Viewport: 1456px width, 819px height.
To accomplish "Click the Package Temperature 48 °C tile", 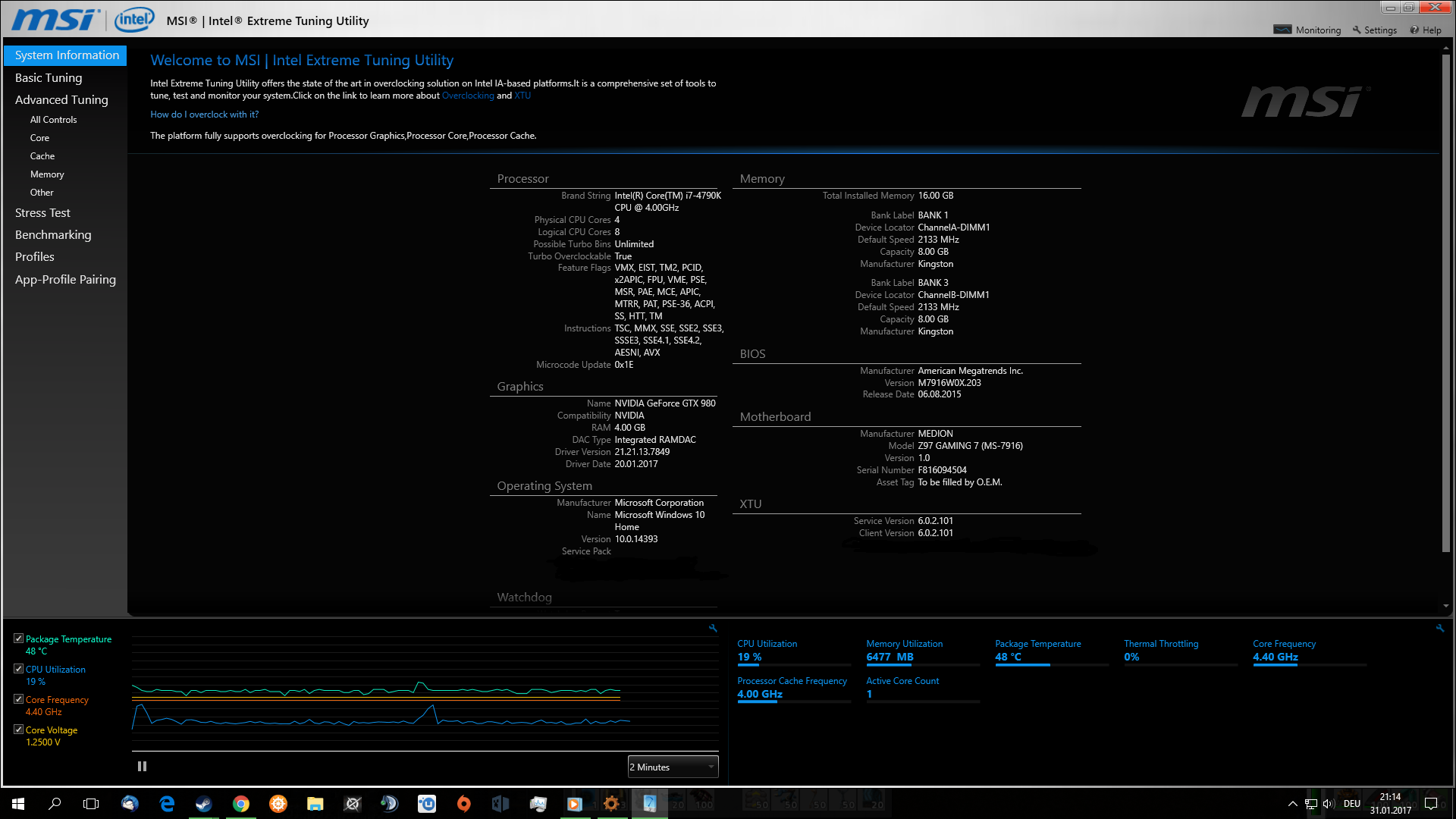I will click(1052, 652).
